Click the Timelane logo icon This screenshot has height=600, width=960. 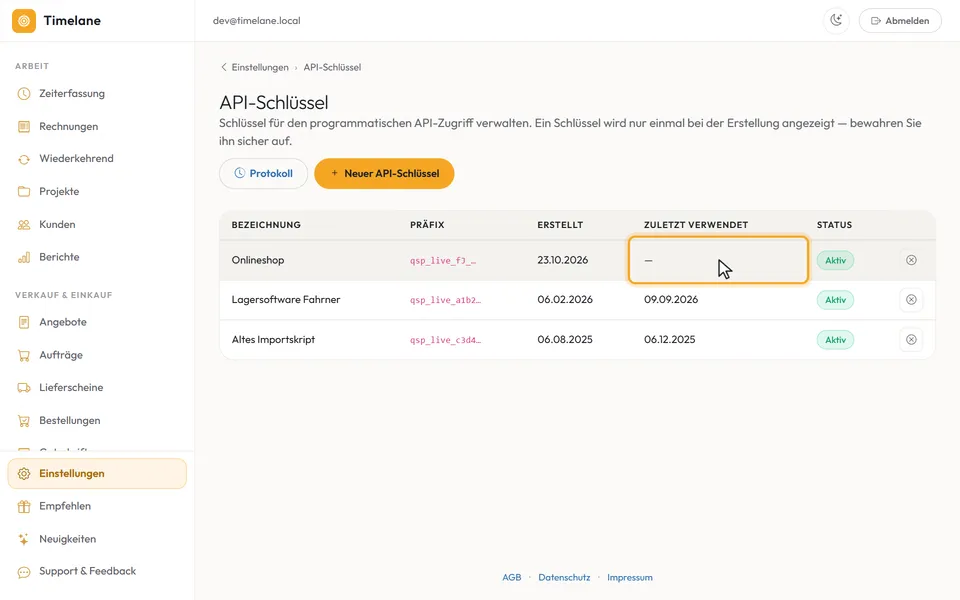24,21
